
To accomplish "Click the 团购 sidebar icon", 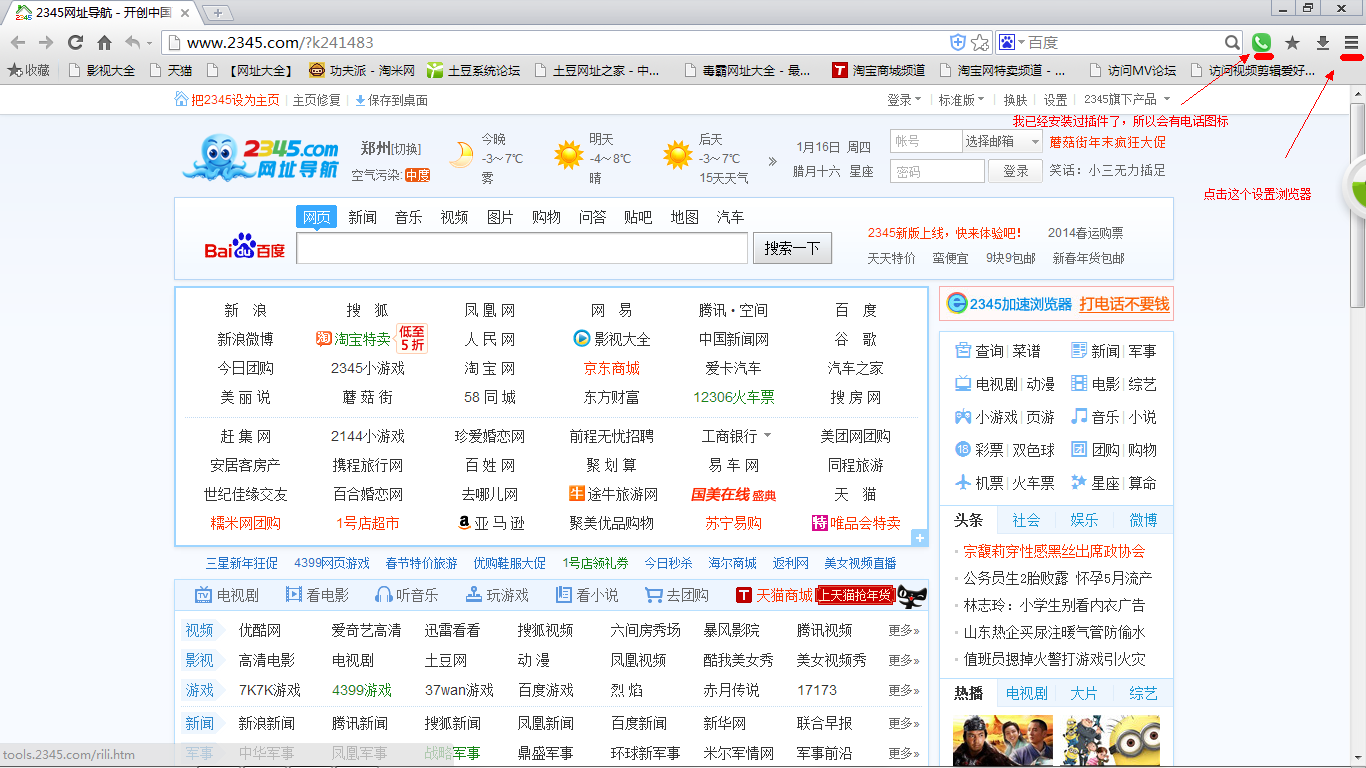I will 1079,450.
